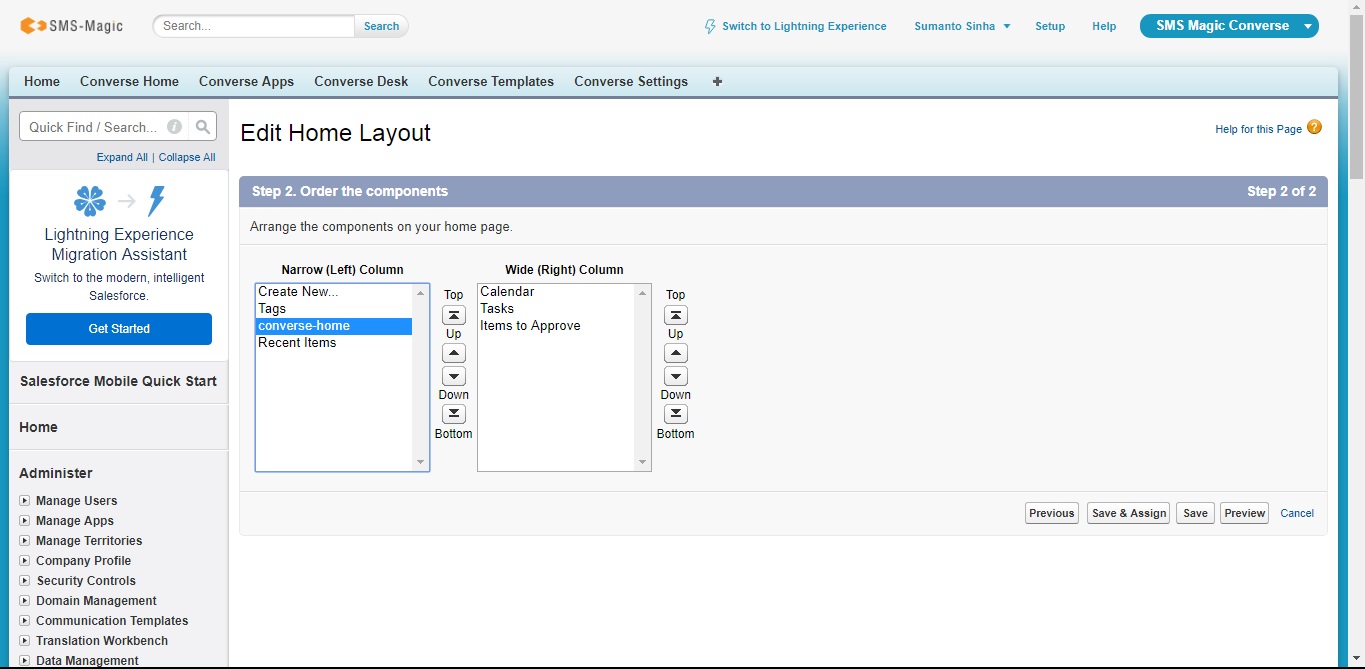Click the SMS-Magic logo
The image size is (1365, 669).
[71, 26]
